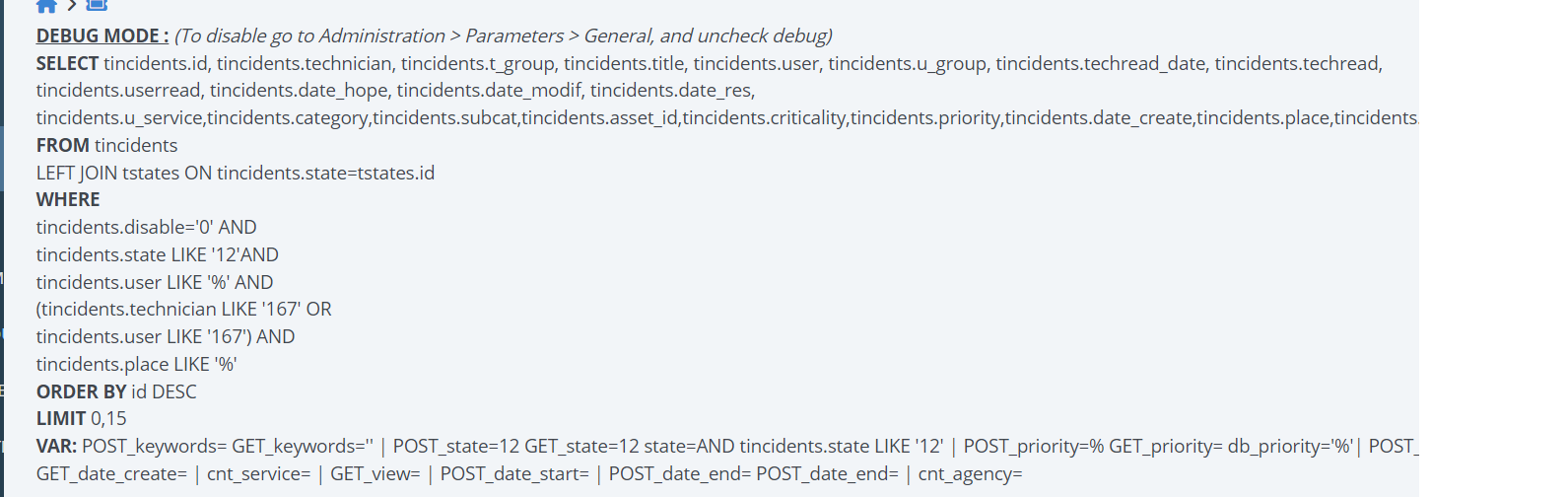Click the ORDER BY id DESC line
Image resolution: width=1568 pixels, height=497 pixels.
(x=116, y=391)
